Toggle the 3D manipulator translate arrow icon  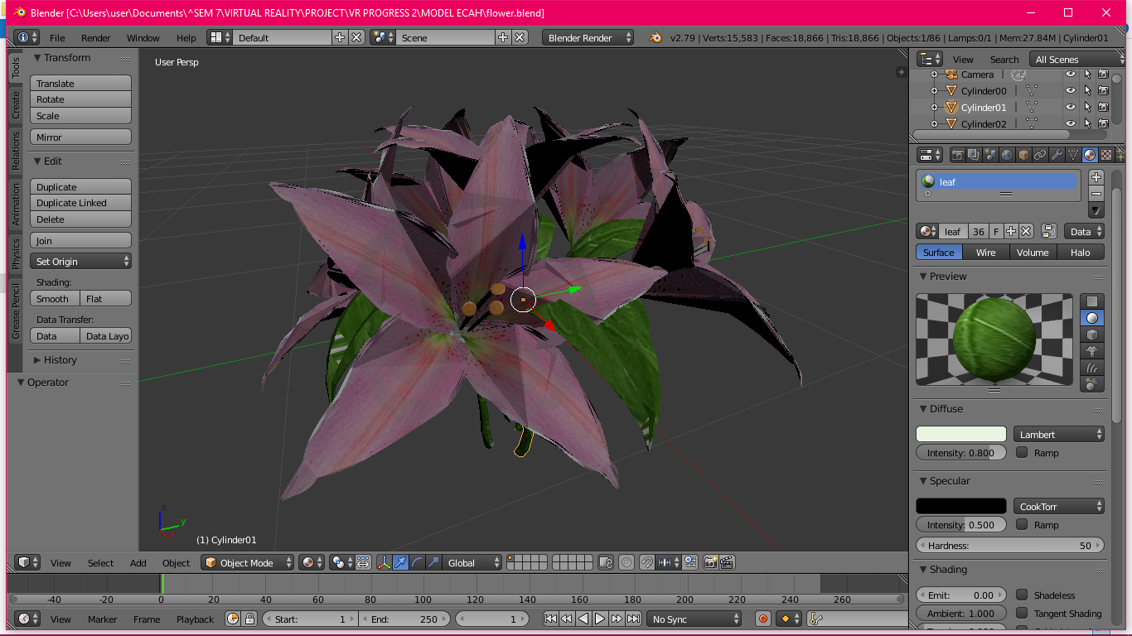click(401, 562)
